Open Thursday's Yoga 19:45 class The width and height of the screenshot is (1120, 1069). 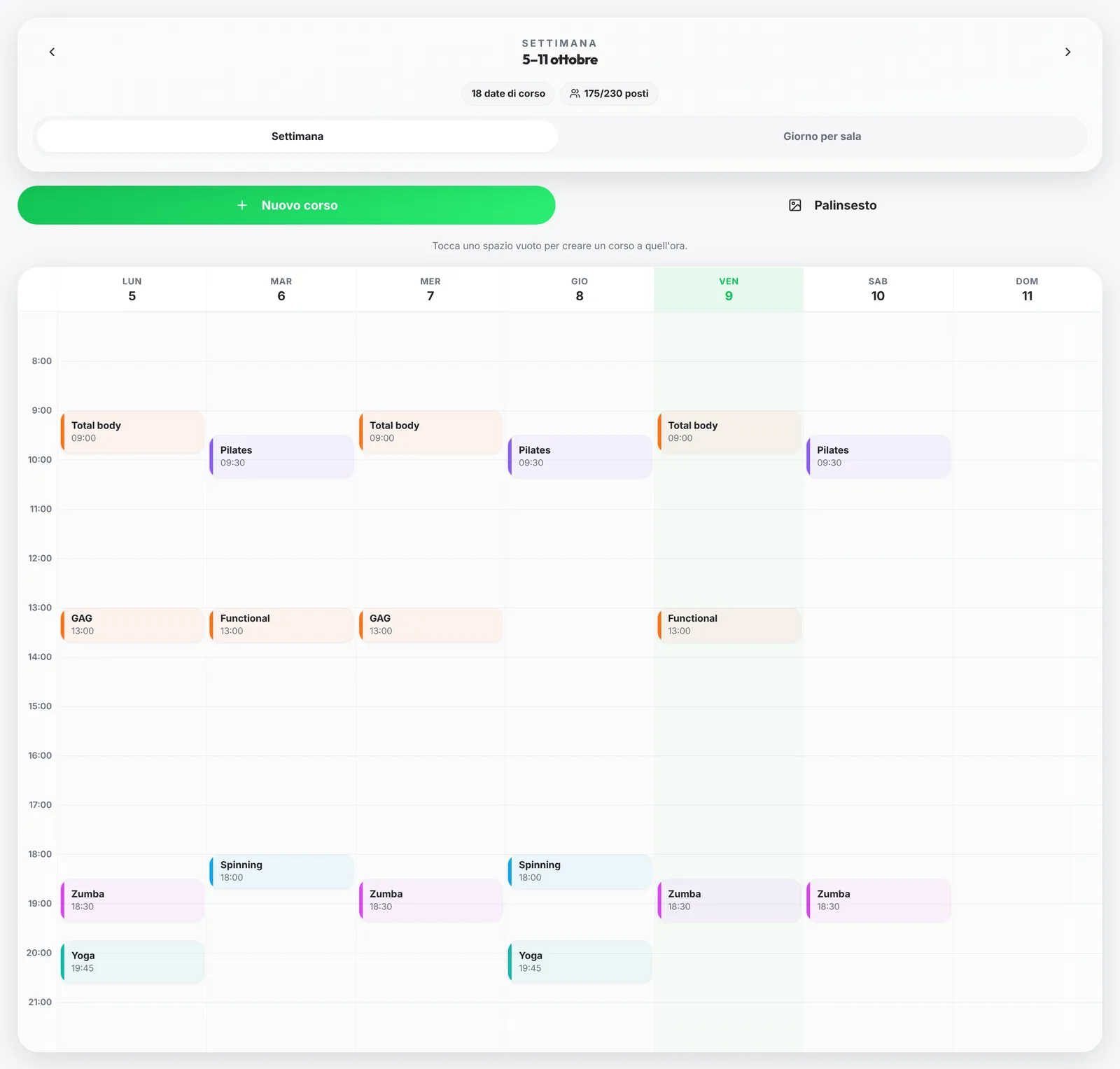[580, 962]
